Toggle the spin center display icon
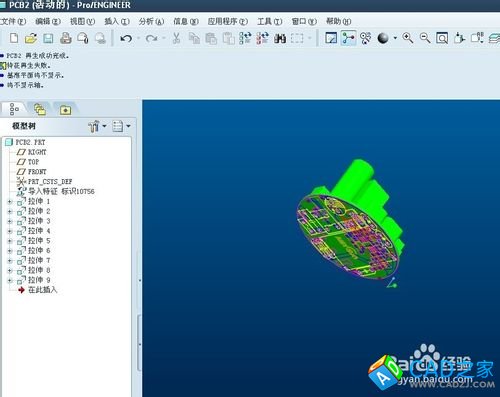This screenshot has width=500, height=397. click(x=348, y=38)
